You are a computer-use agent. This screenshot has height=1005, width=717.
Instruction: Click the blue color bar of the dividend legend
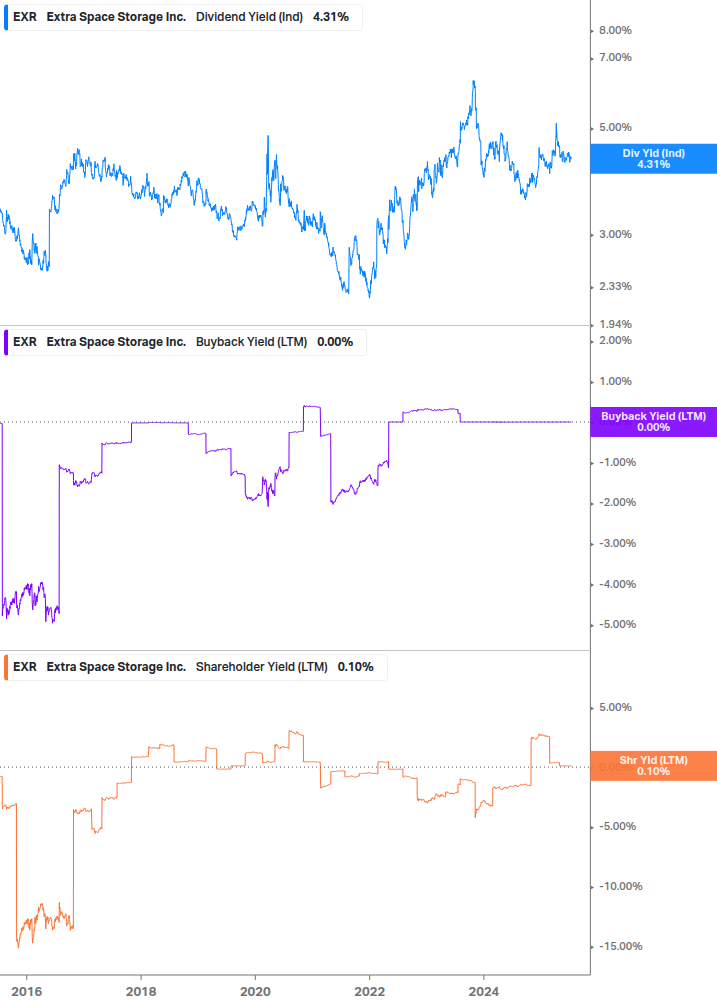(6, 17)
